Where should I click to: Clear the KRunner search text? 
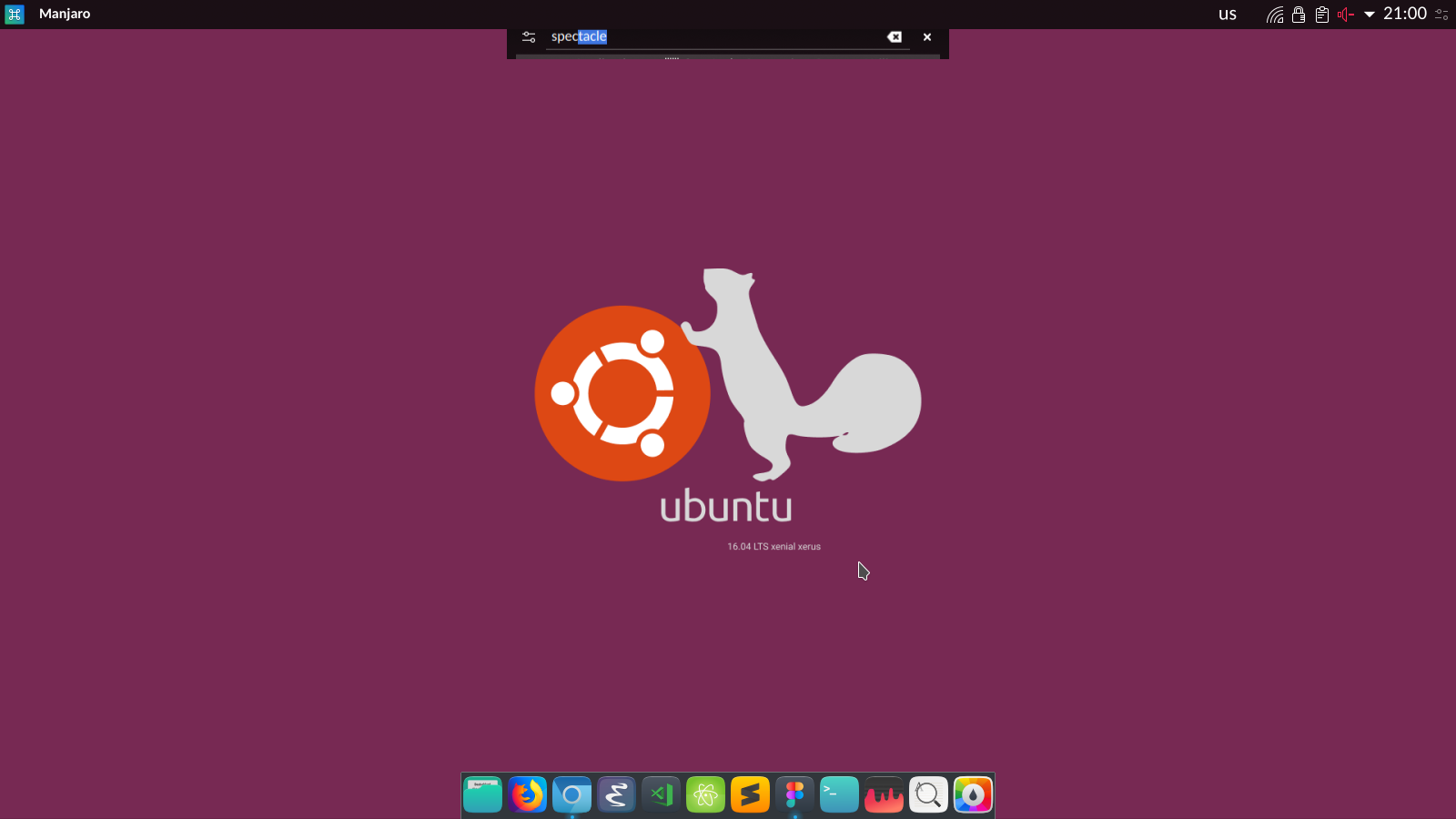[895, 37]
